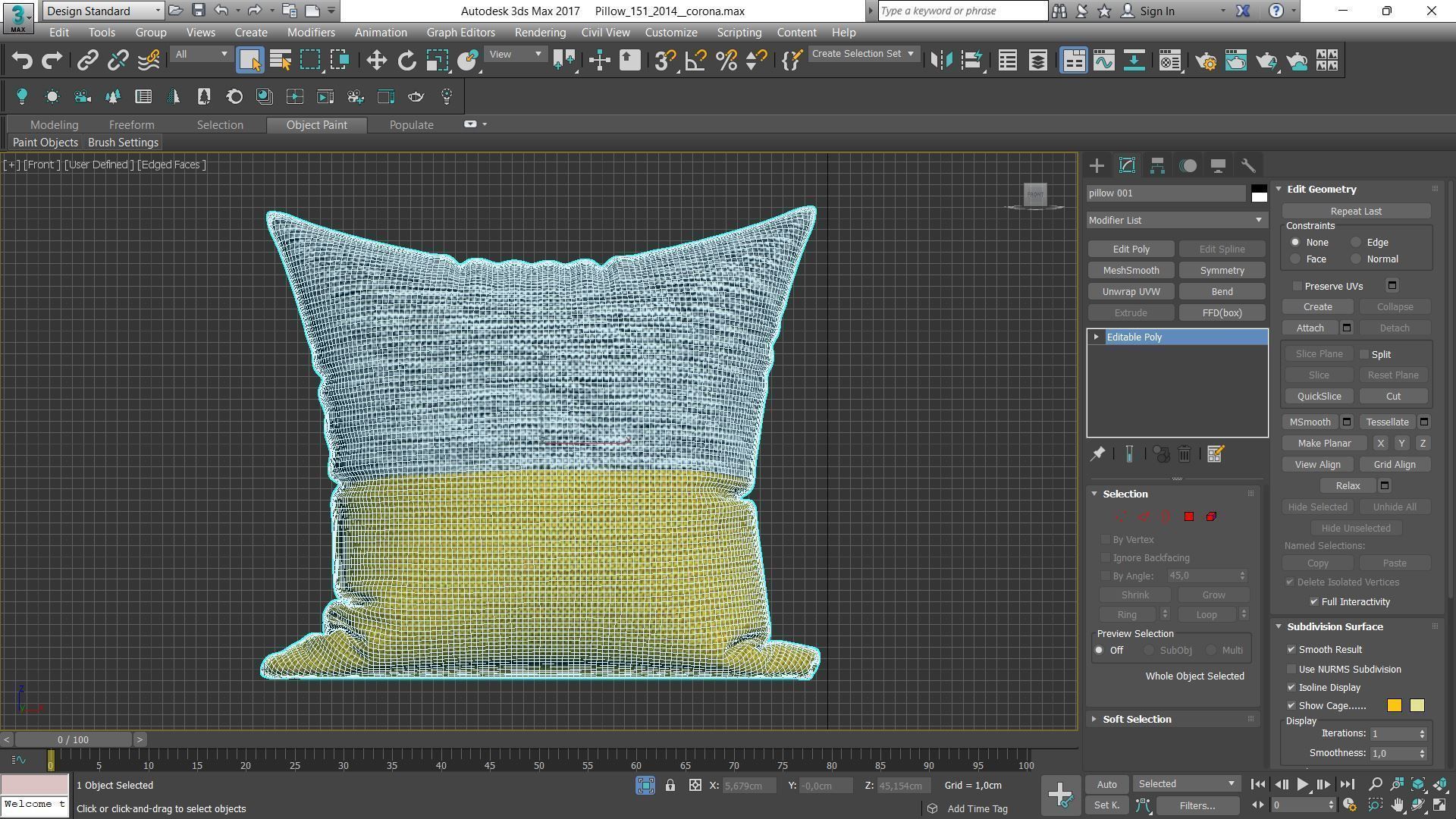The height and width of the screenshot is (819, 1456).
Task: Open selection filter All dropdown
Action: click(x=201, y=55)
